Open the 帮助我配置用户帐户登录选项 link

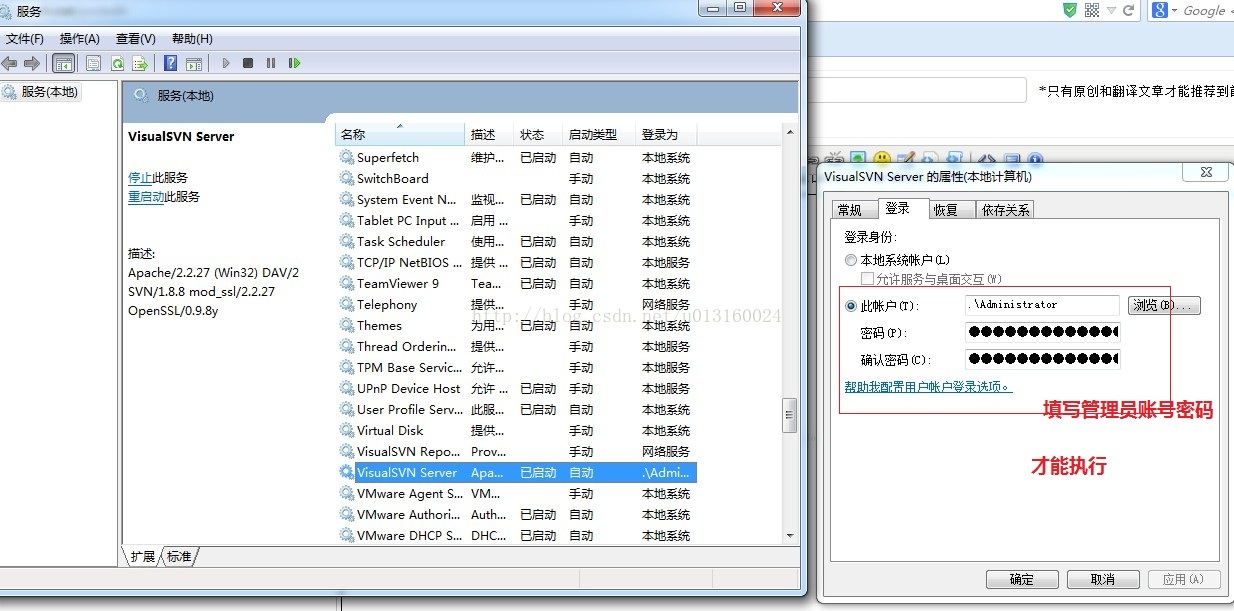[928, 387]
